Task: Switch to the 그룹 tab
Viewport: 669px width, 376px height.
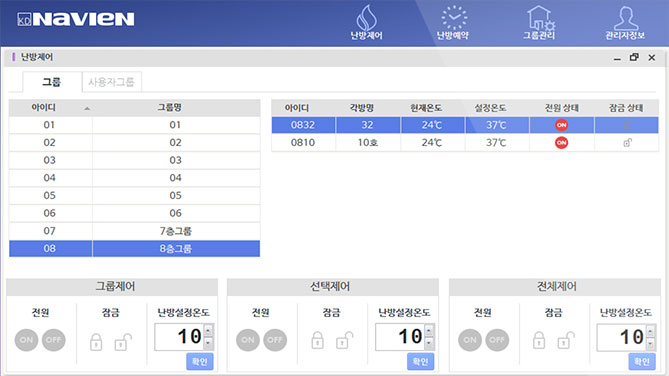Action: 52,82
